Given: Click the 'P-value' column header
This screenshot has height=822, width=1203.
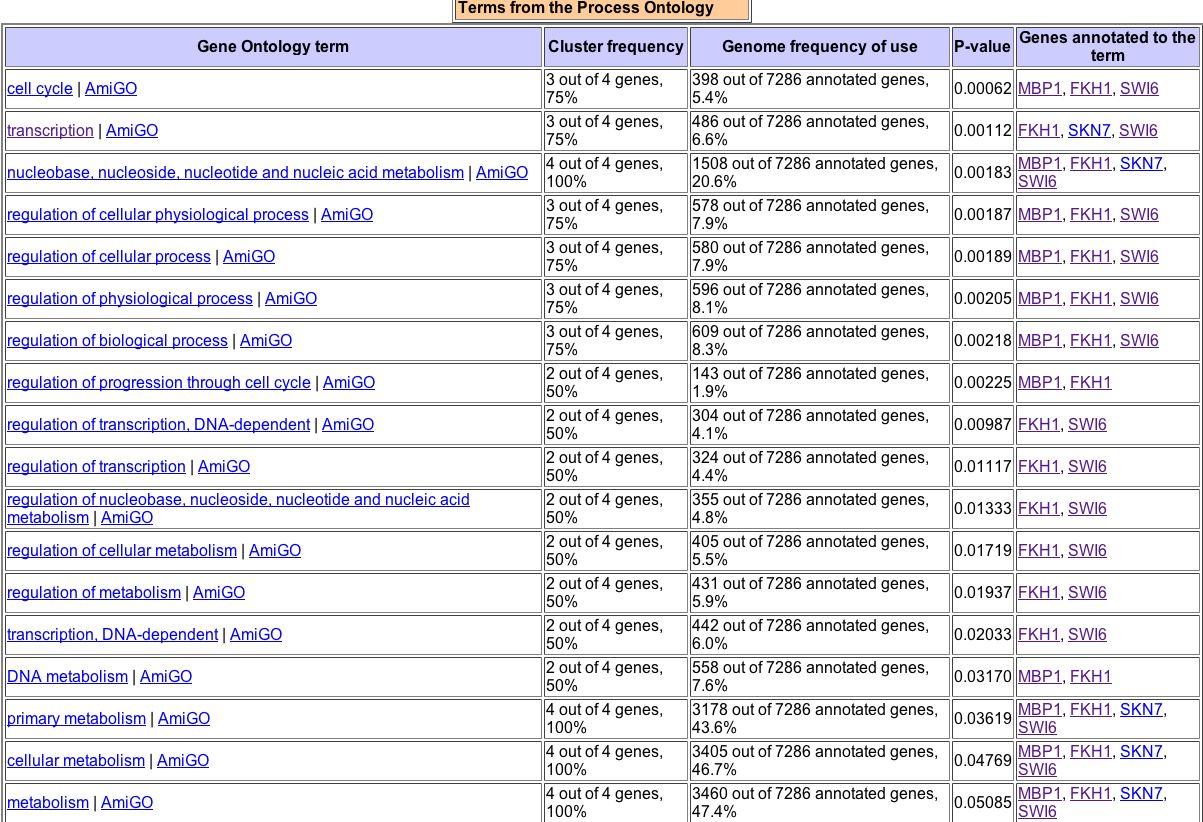Looking at the screenshot, I should pos(982,47).
